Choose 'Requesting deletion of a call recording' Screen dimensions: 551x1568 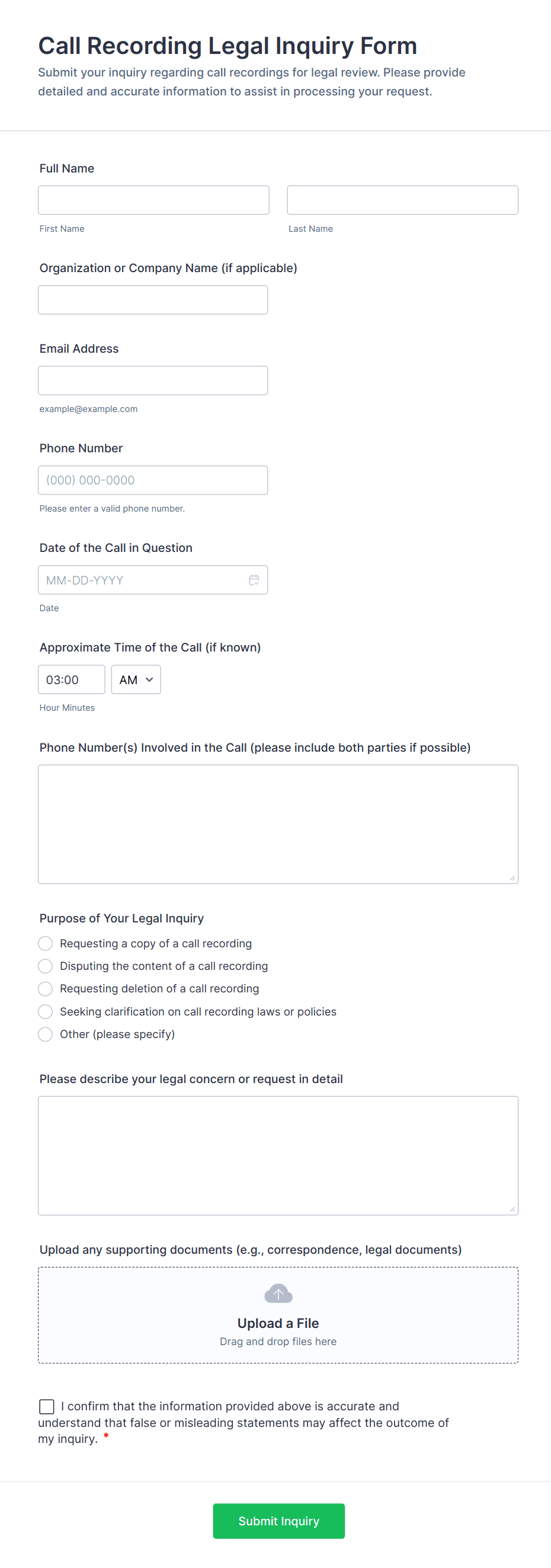46,989
